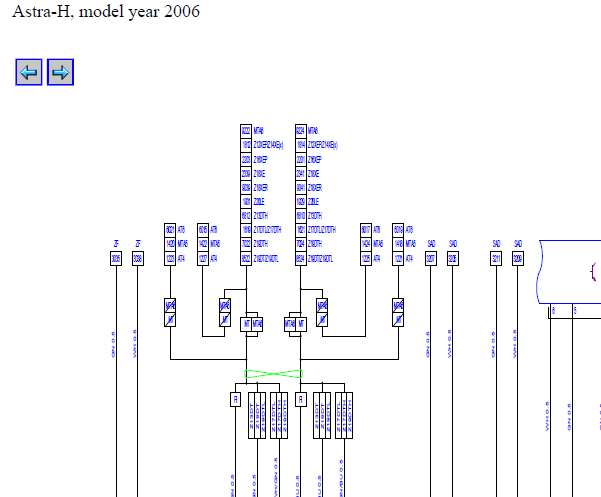
Task: Click pin 6 on the blue module outline
Action: (x=553, y=311)
